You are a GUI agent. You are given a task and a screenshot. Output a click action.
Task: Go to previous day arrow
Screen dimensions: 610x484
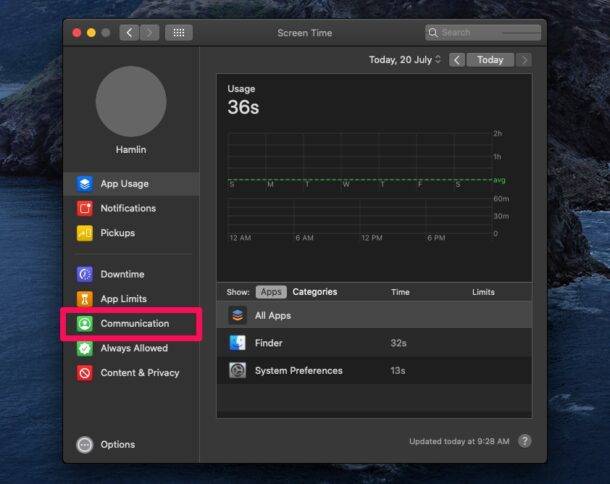(x=457, y=60)
